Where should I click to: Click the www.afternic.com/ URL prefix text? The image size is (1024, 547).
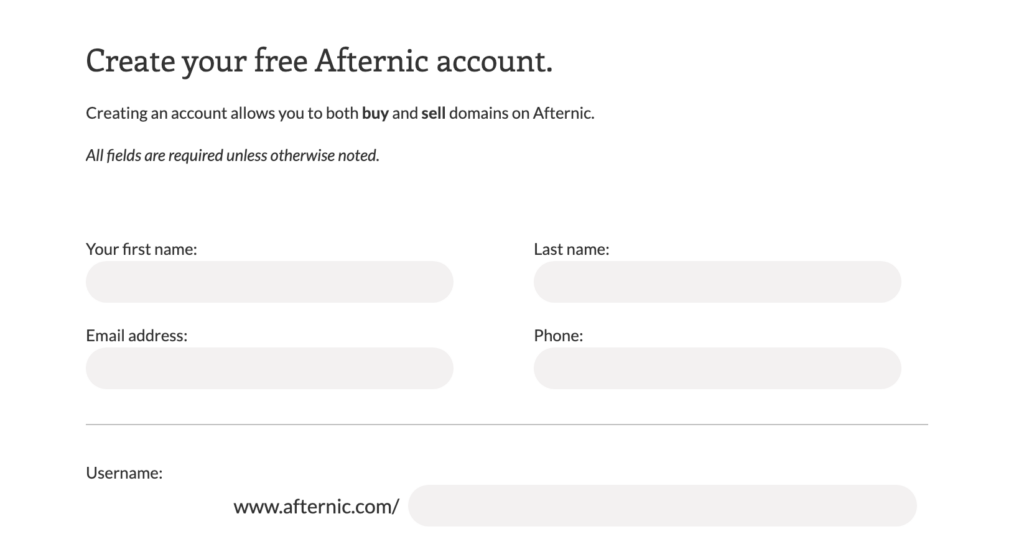tap(316, 507)
